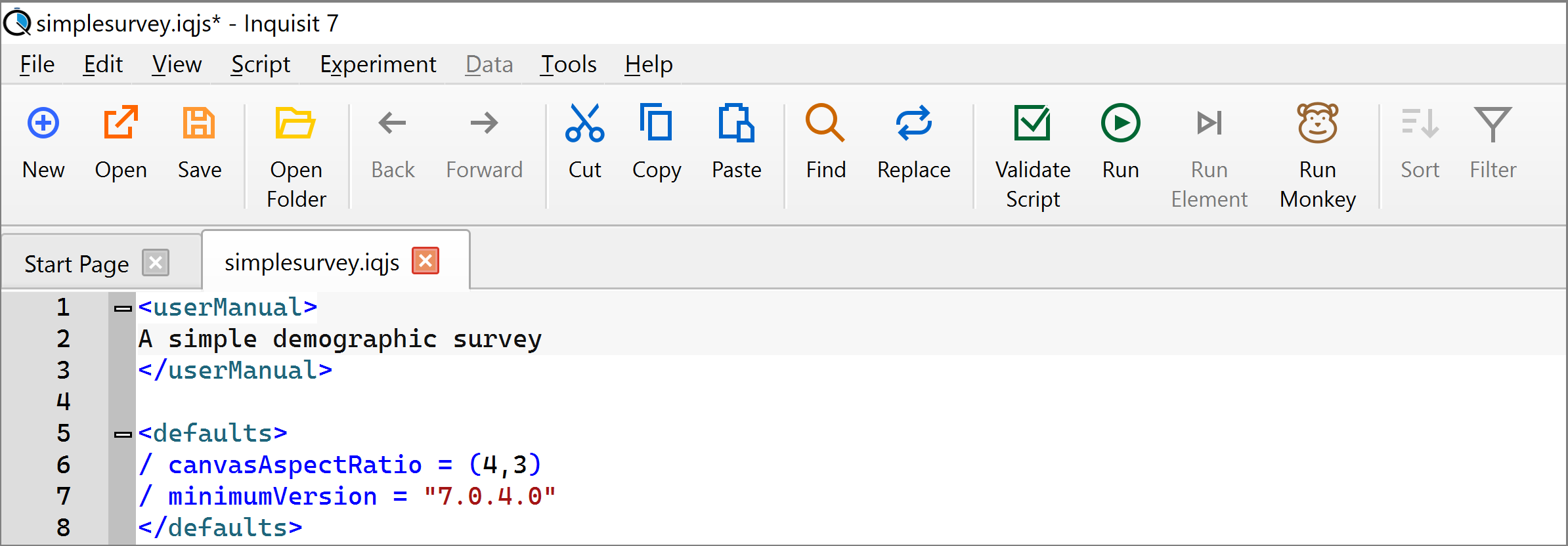1568x546 pixels.
Task: Launch Run Monkey test
Action: [x=1317, y=123]
